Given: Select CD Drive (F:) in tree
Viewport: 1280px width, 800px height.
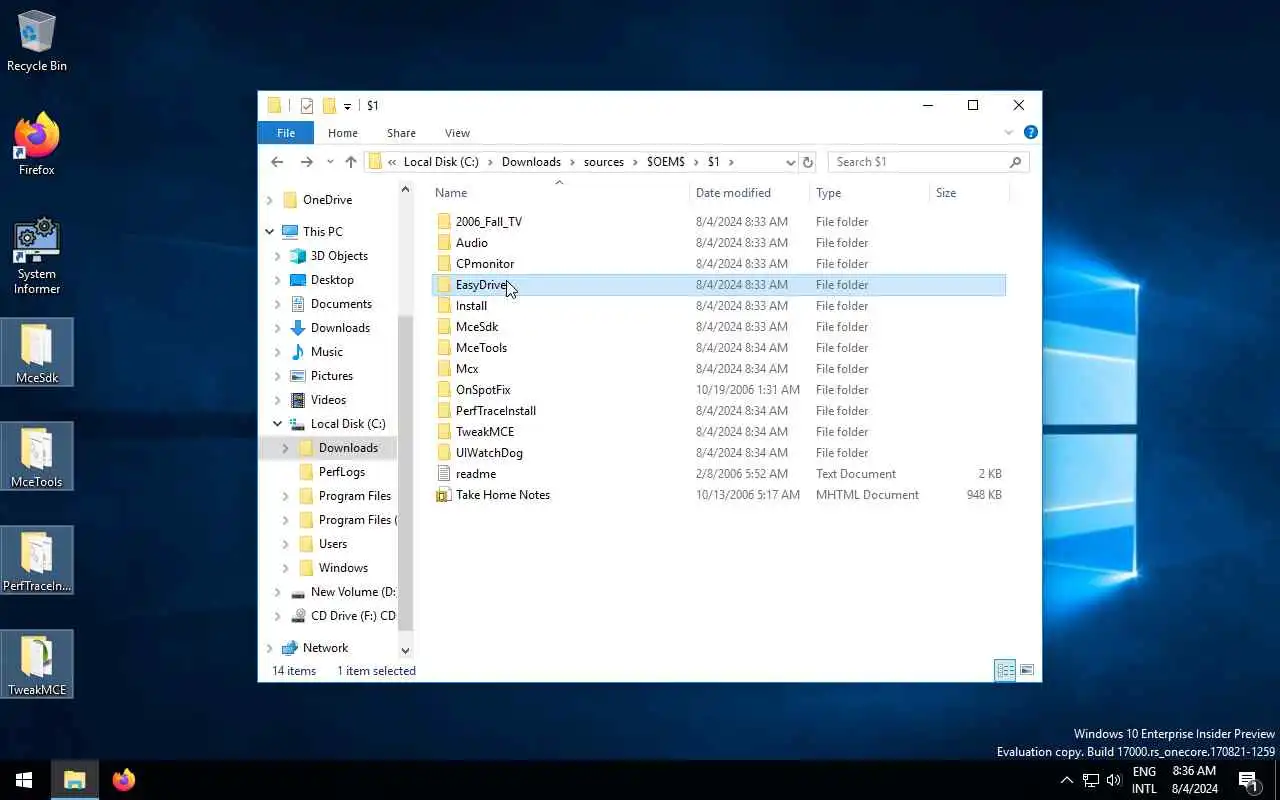Looking at the screenshot, I should pos(352,616).
